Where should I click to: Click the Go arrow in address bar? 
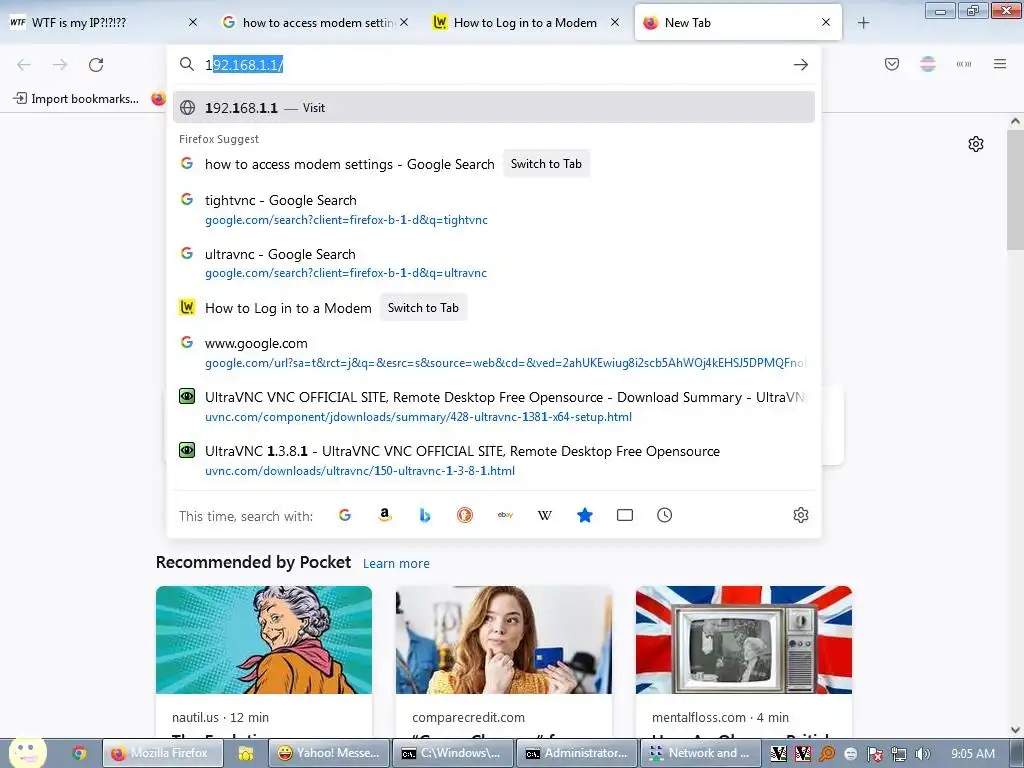801,65
